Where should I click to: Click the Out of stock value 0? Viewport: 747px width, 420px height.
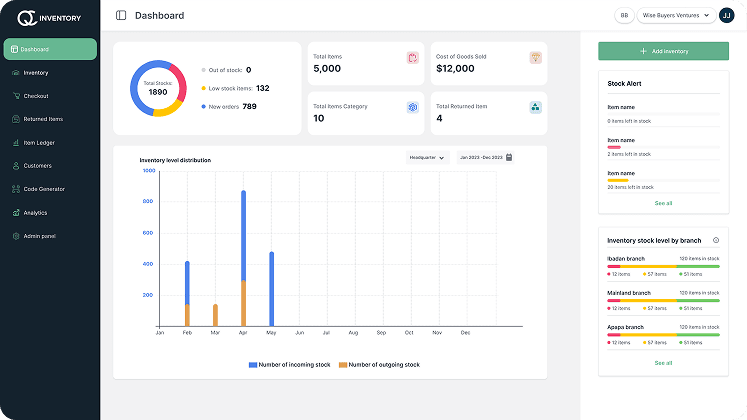[248, 70]
